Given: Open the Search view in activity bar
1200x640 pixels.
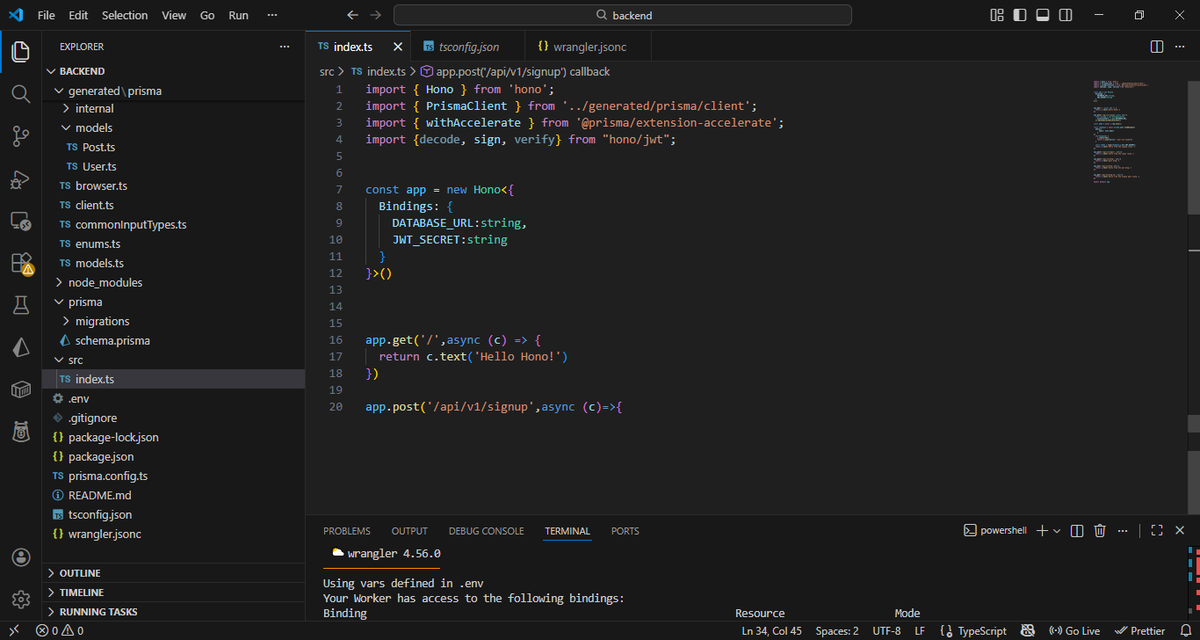Looking at the screenshot, I should coord(20,94).
